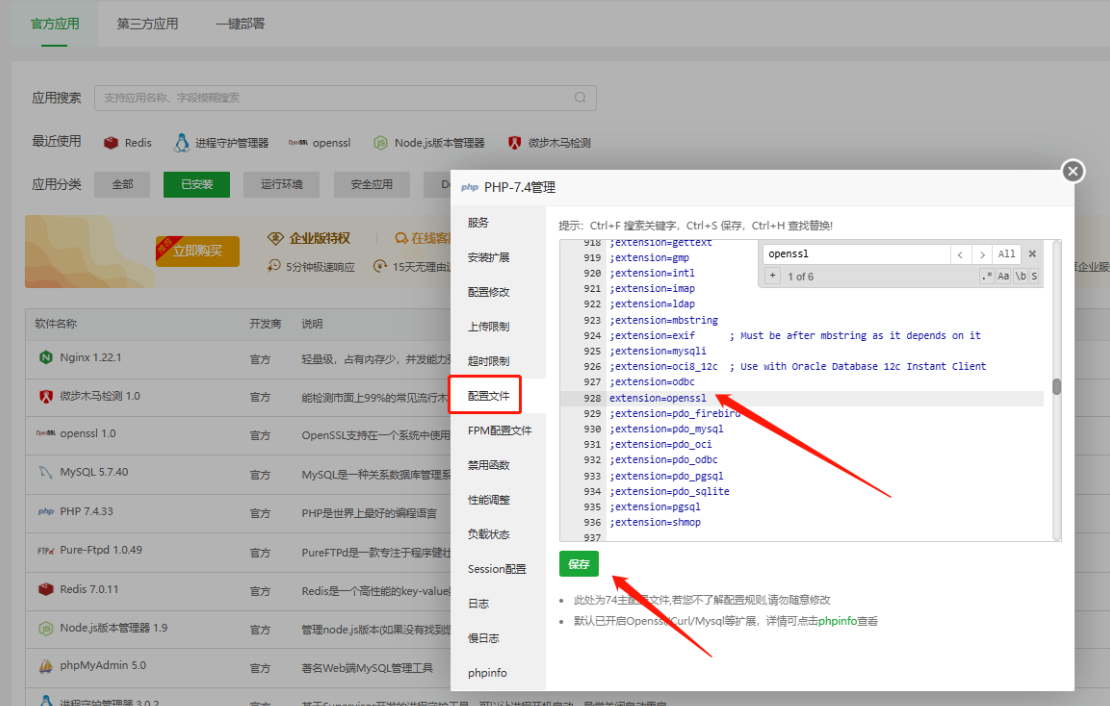Select All matches in editor search
Image resolution: width=1110 pixels, height=706 pixels.
pos(1006,254)
